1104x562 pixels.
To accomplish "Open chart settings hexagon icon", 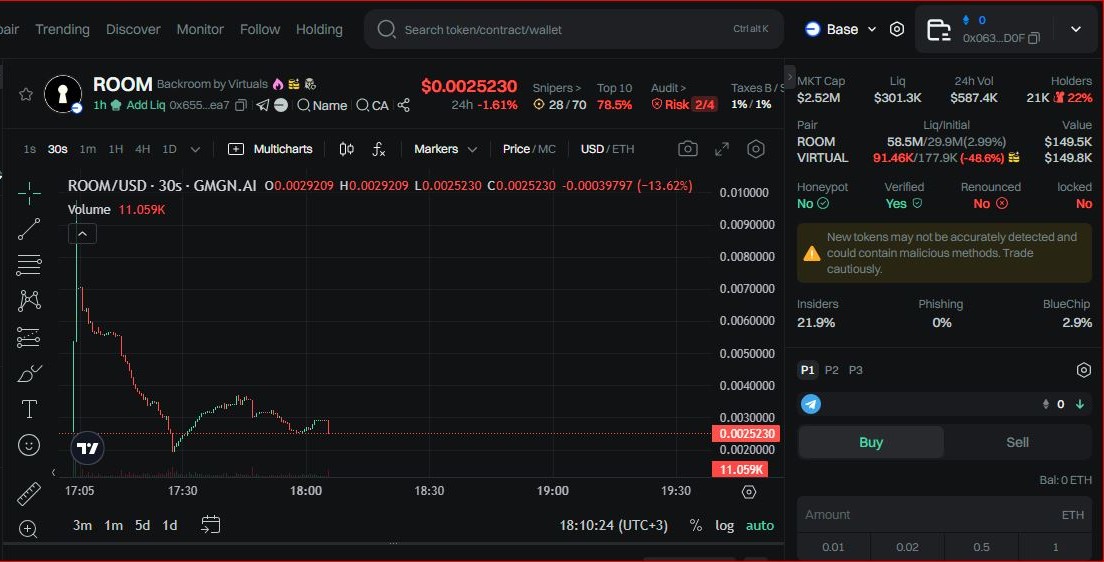I will pos(755,149).
